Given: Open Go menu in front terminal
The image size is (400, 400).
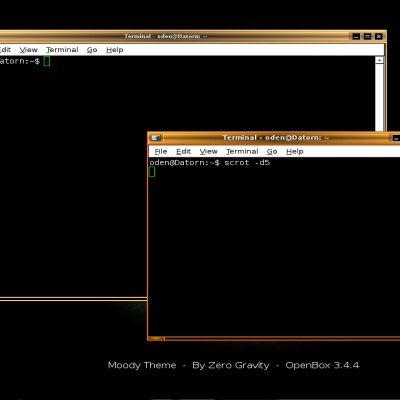Looking at the screenshot, I should tap(272, 151).
